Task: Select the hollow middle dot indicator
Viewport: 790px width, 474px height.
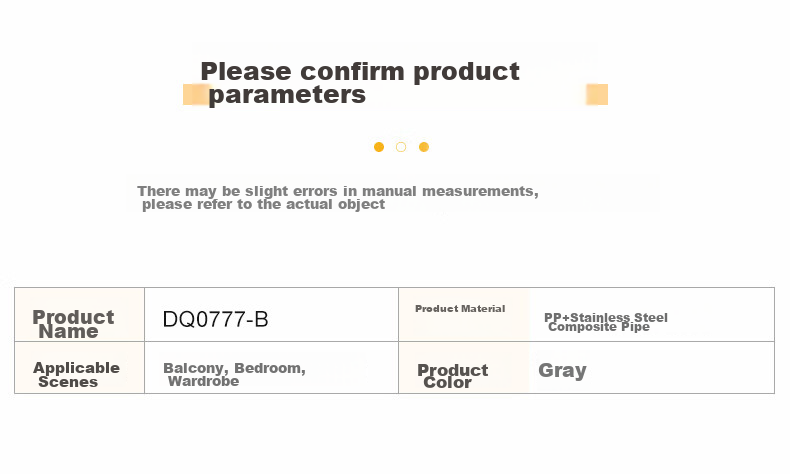Action: (401, 147)
